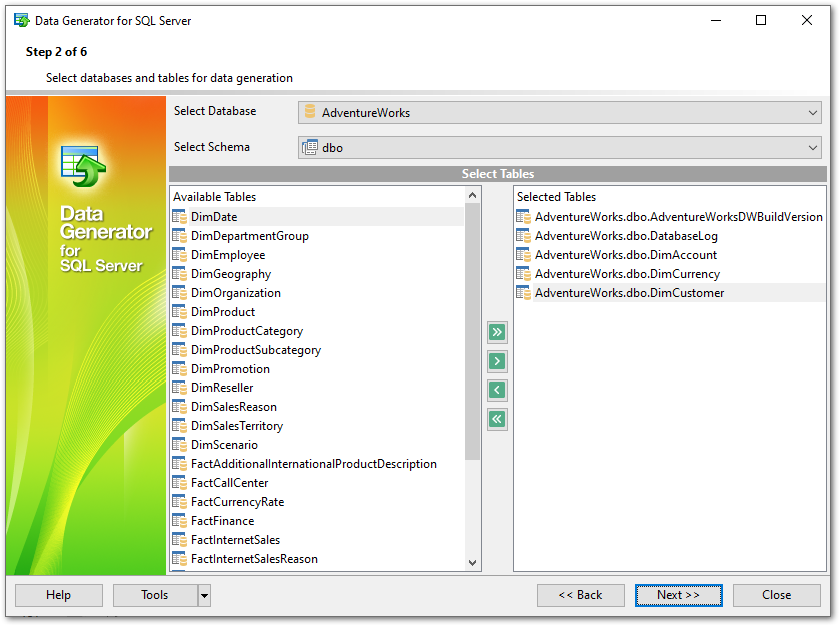This screenshot has height=626, width=840.
Task: Select DimScenario in Available Tables
Action: point(318,445)
